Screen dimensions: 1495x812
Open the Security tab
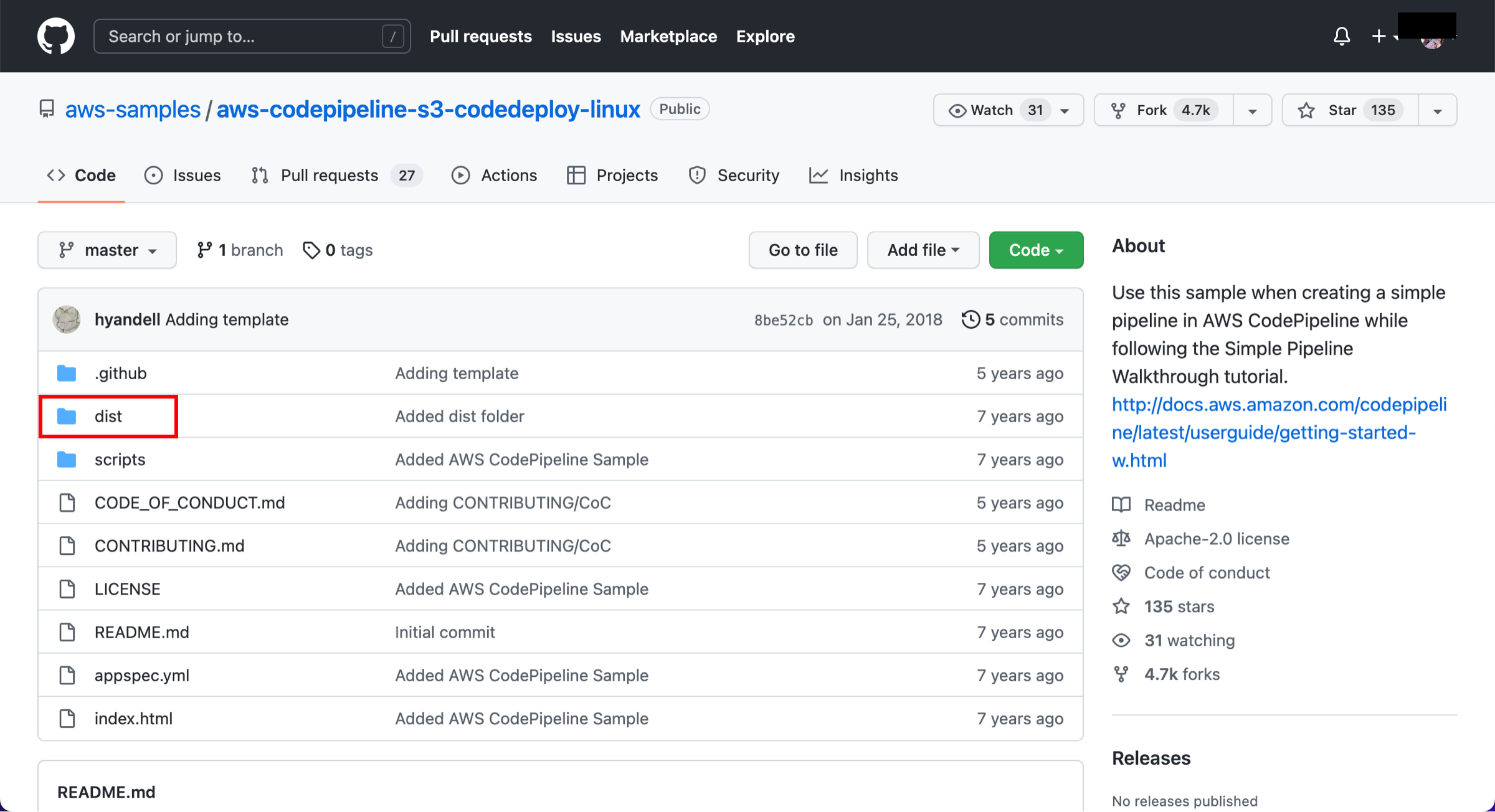click(734, 176)
